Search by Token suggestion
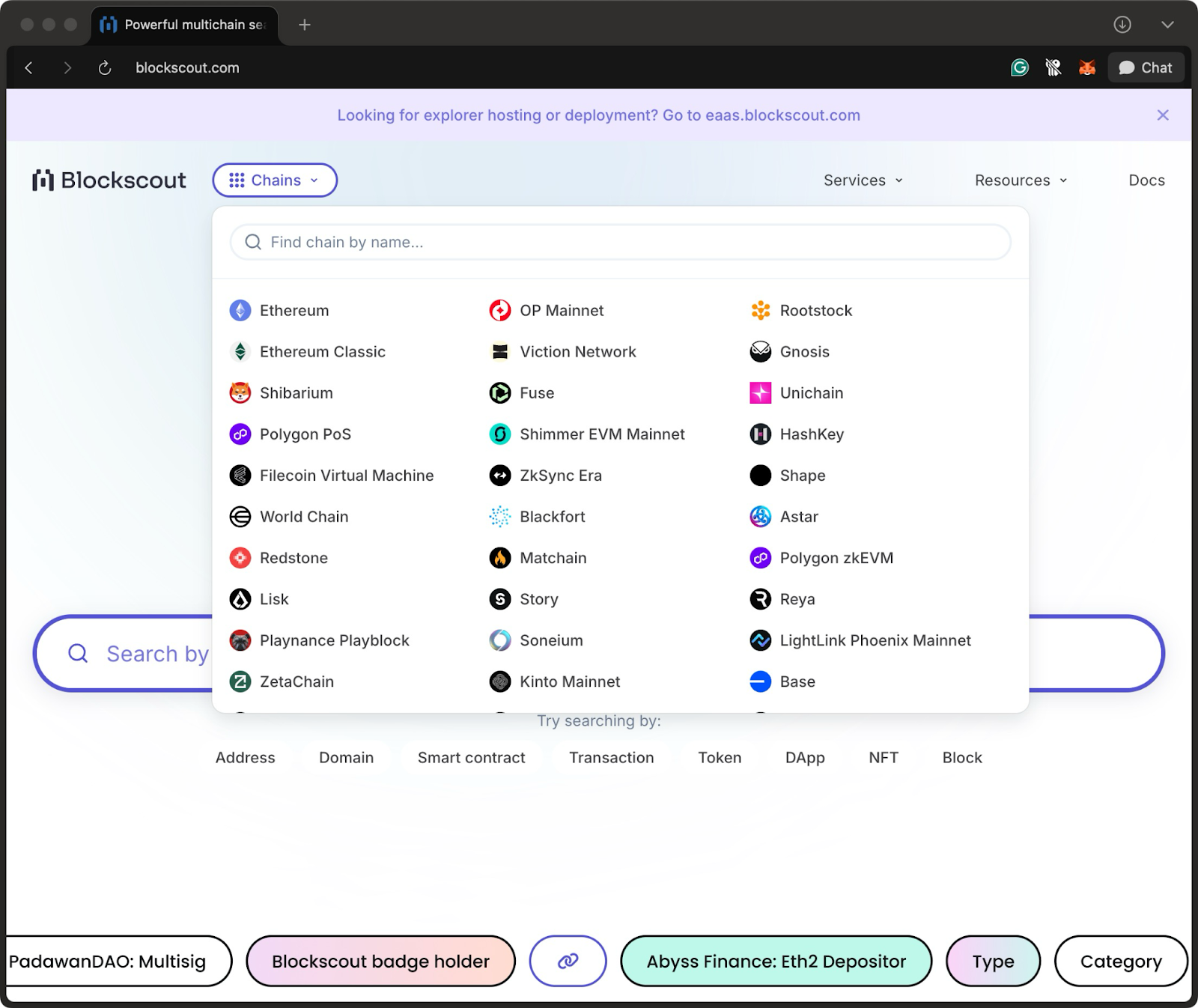The image size is (1198, 1008). coord(720,758)
